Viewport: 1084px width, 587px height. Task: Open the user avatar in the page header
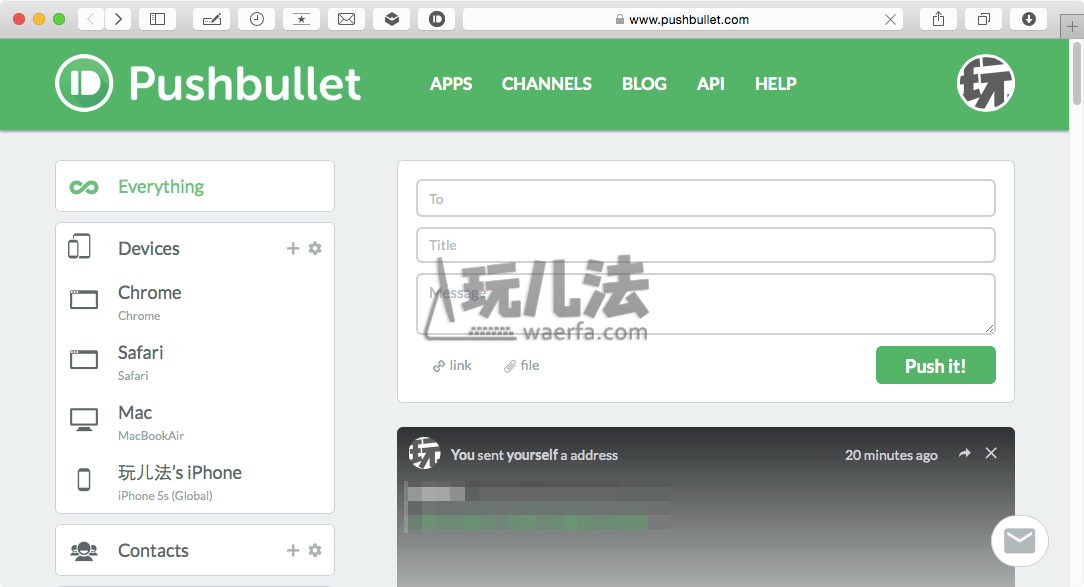pyautogui.click(x=985, y=83)
